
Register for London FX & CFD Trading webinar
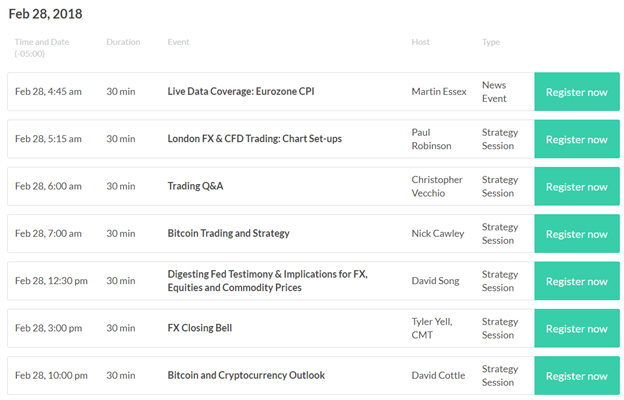577,139
